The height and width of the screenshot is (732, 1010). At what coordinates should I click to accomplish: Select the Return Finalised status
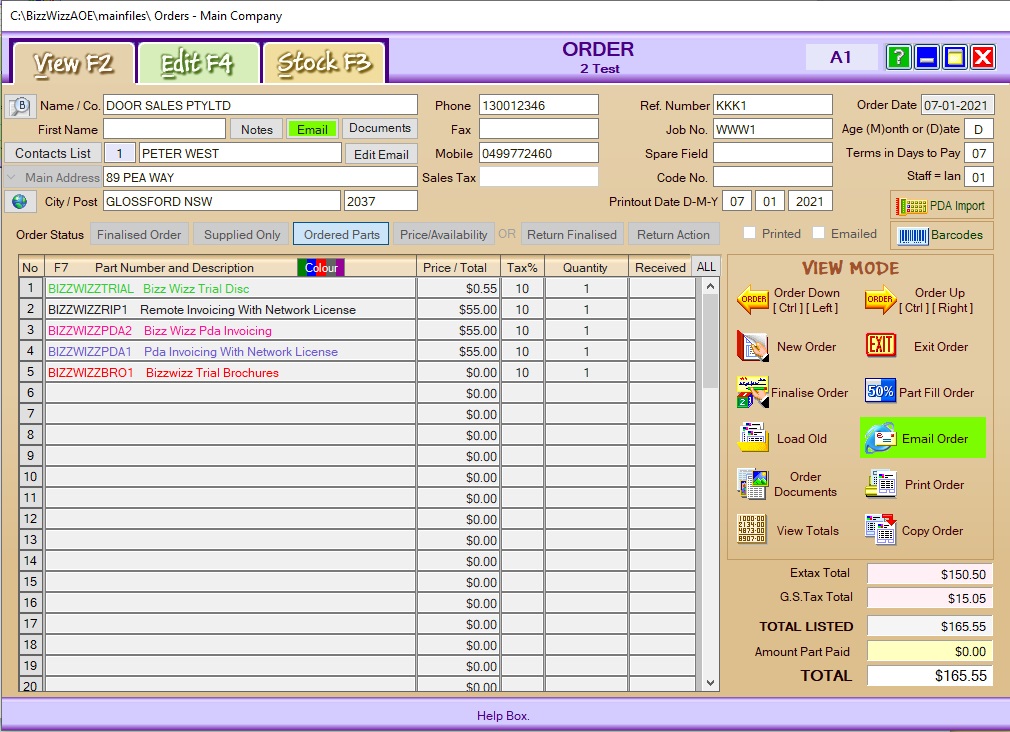[571, 235]
